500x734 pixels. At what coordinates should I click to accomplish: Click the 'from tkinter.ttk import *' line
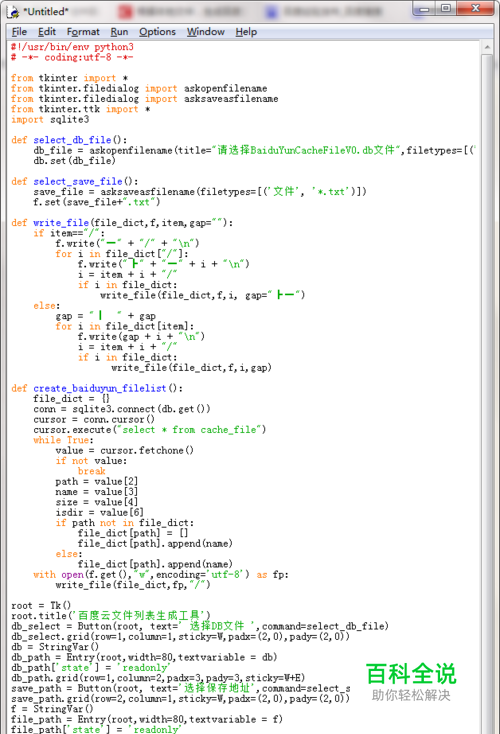point(81,109)
